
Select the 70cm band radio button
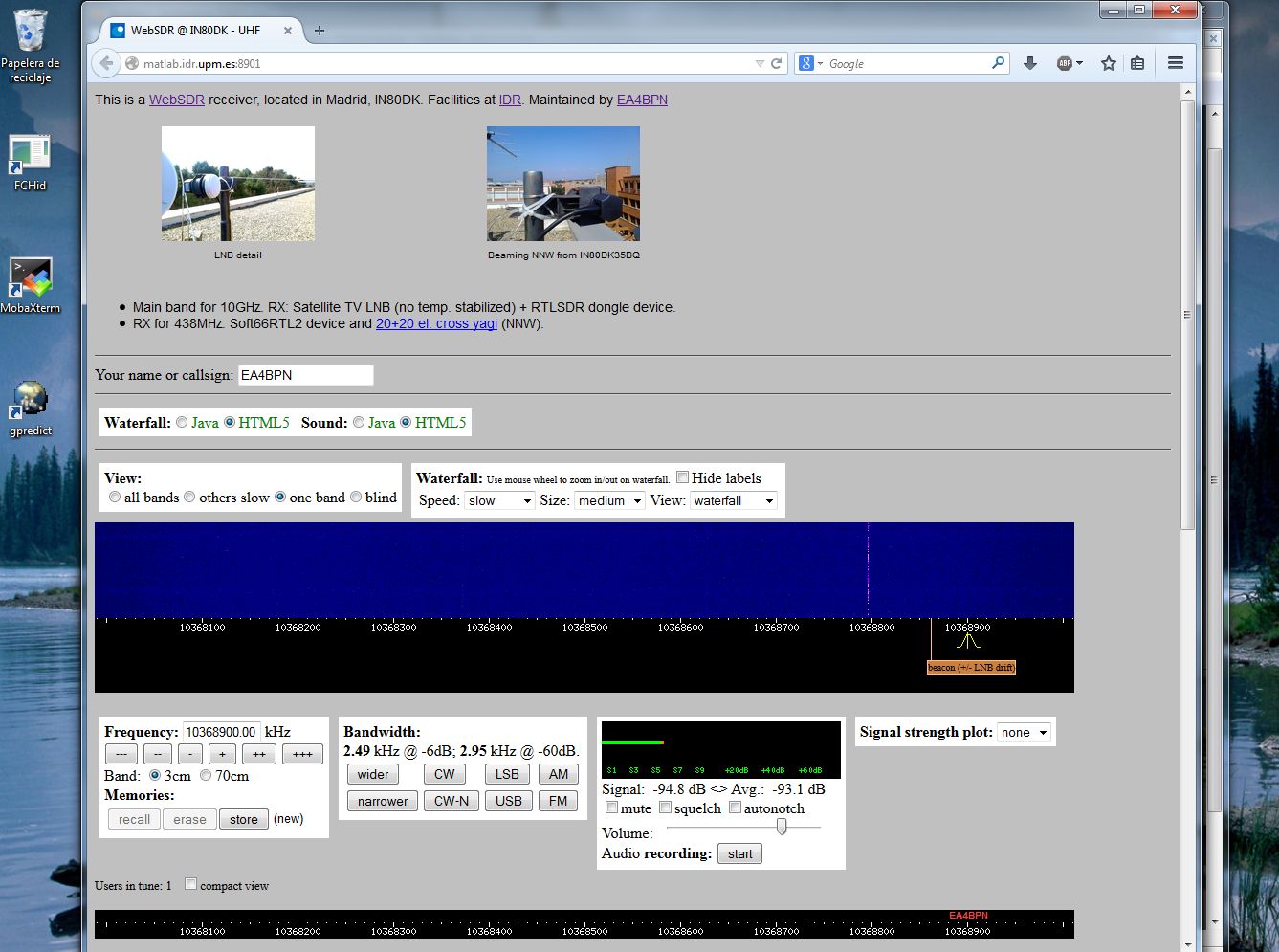[x=206, y=776]
